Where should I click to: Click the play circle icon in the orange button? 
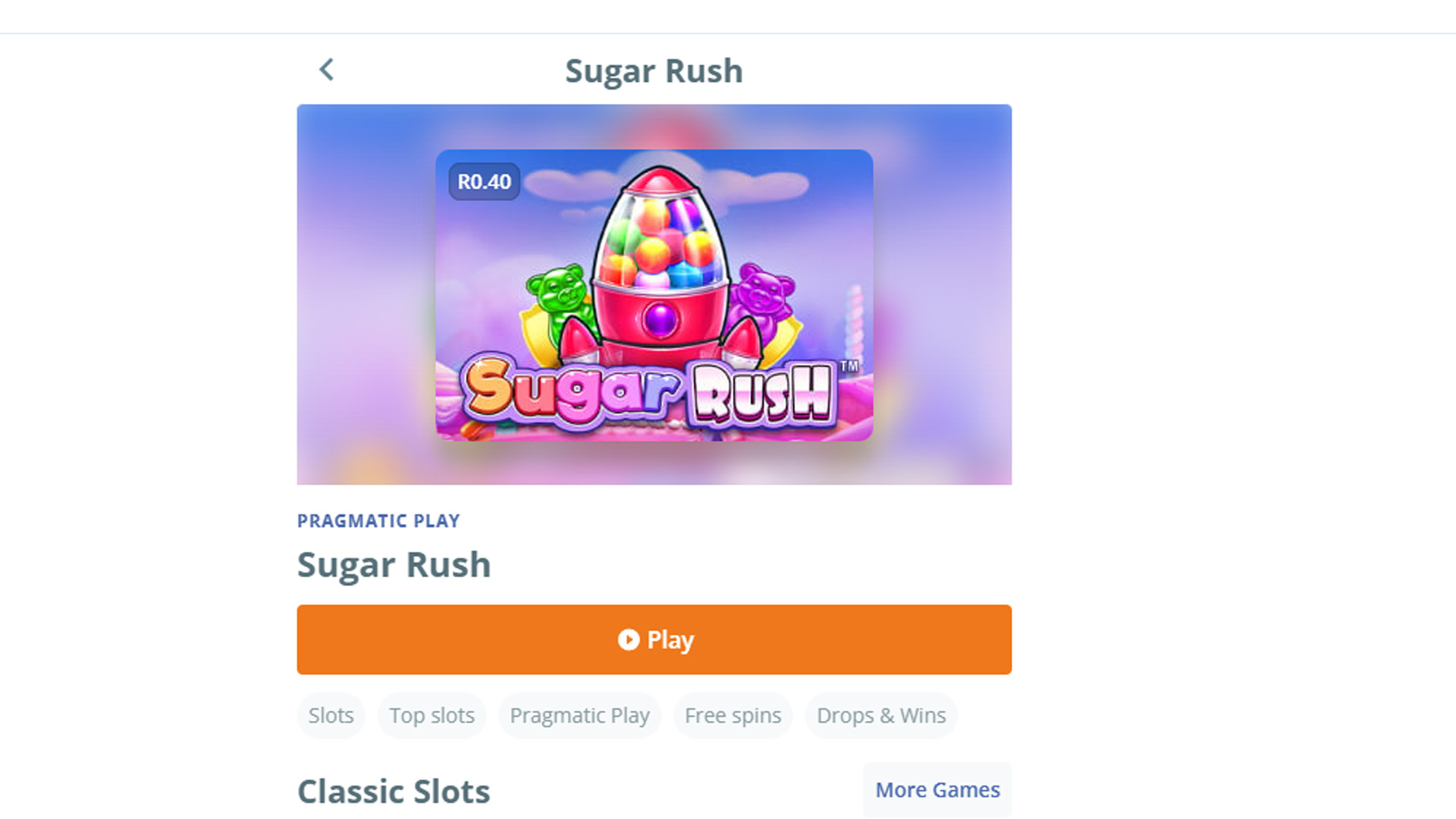coord(628,639)
